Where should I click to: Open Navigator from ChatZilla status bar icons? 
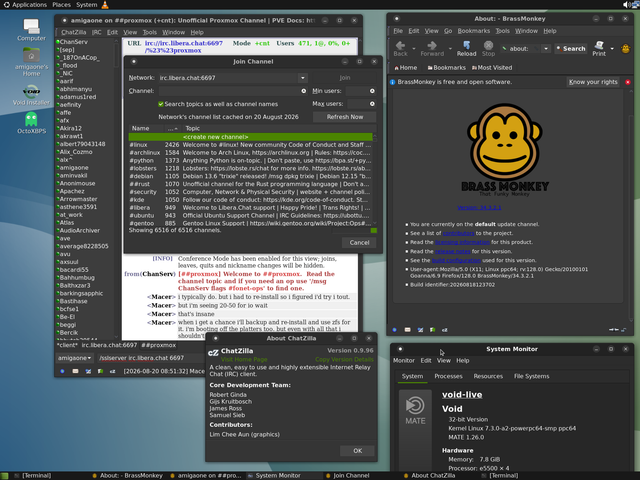point(62,371)
